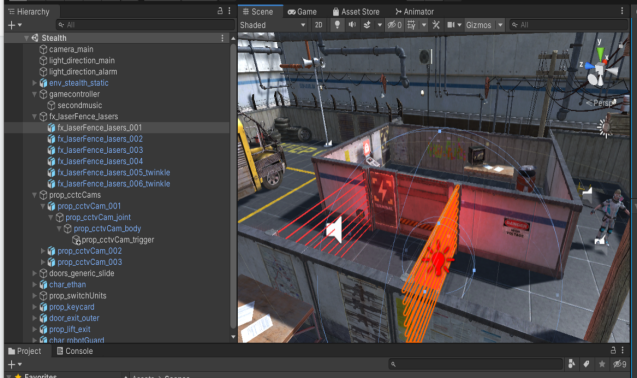Select fx_laserFence_lasers_004

pyautogui.click(x=100, y=161)
